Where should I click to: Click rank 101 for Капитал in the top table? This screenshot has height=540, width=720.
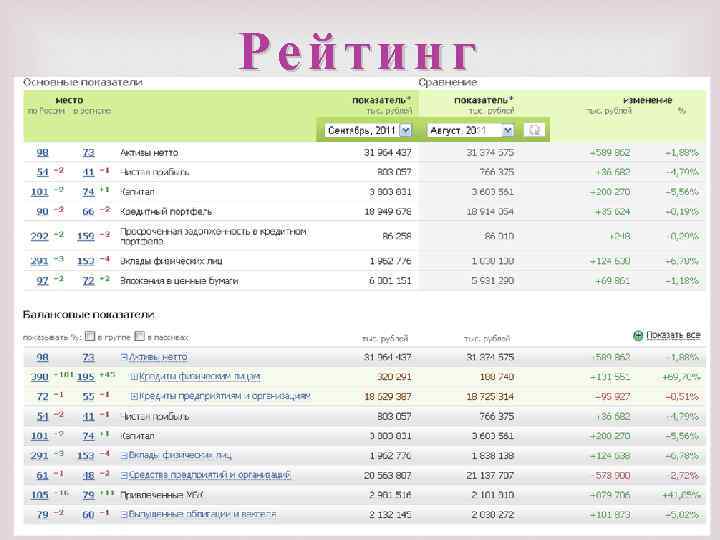pos(39,192)
